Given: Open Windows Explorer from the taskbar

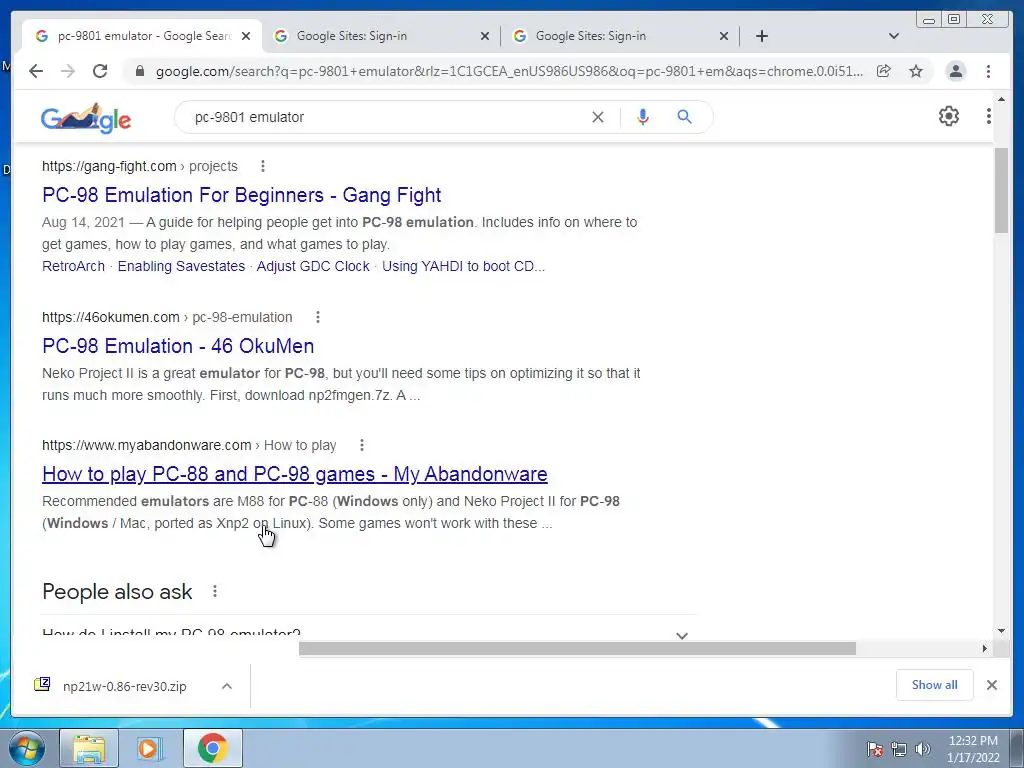Looking at the screenshot, I should point(89,748).
